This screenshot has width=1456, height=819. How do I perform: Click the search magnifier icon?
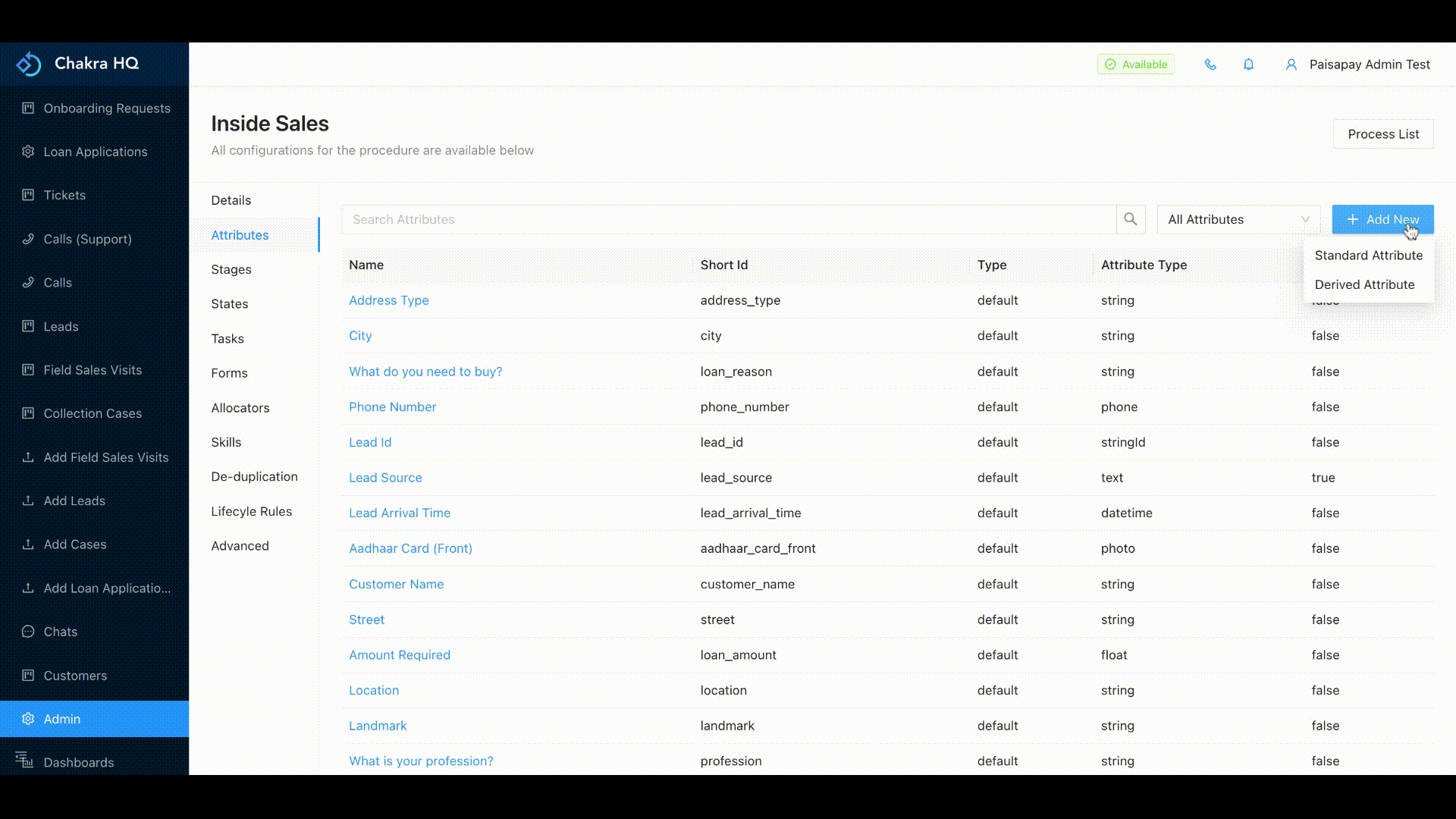coord(1130,219)
